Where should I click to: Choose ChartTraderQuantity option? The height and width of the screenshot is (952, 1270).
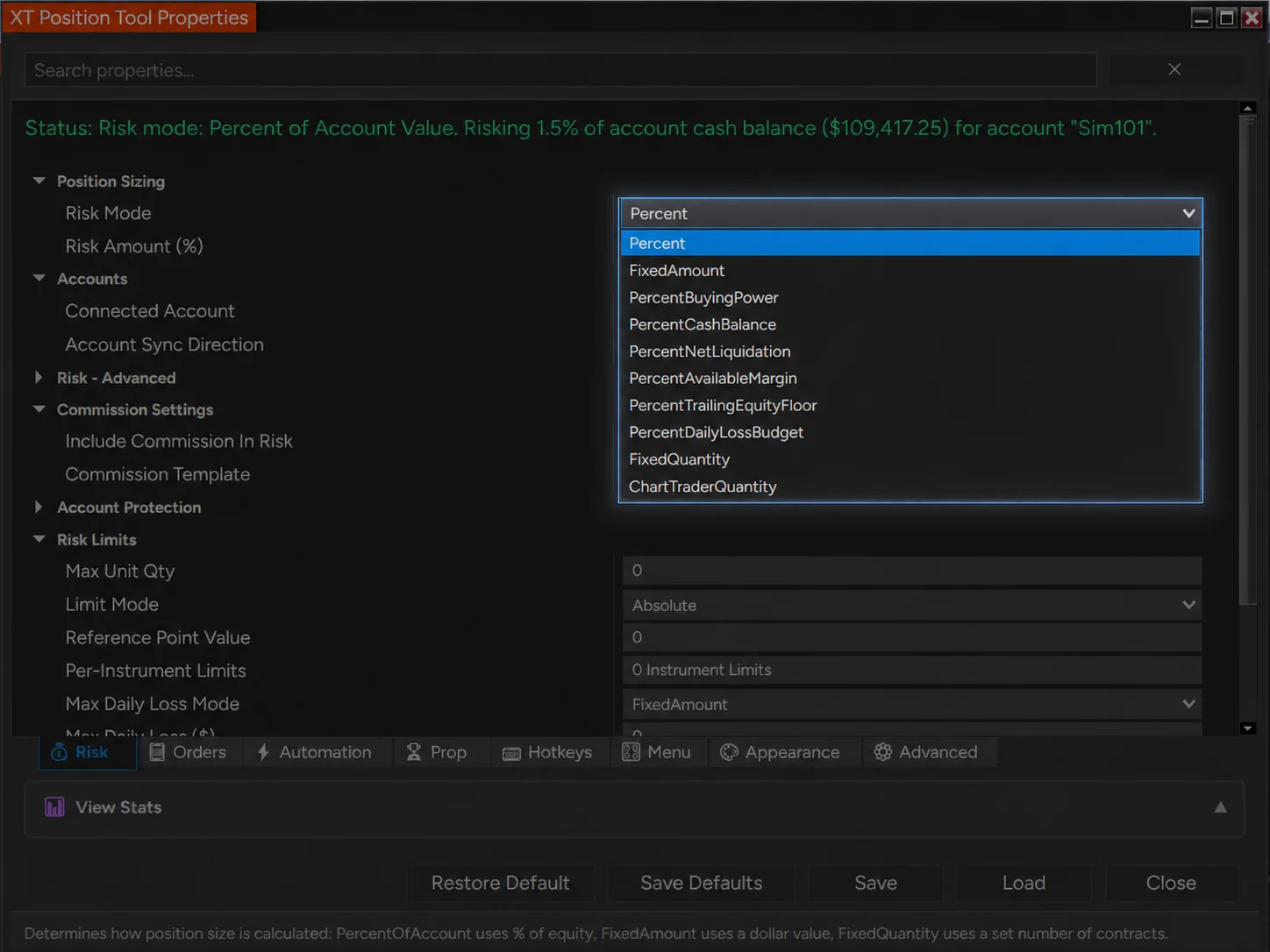tap(910, 487)
